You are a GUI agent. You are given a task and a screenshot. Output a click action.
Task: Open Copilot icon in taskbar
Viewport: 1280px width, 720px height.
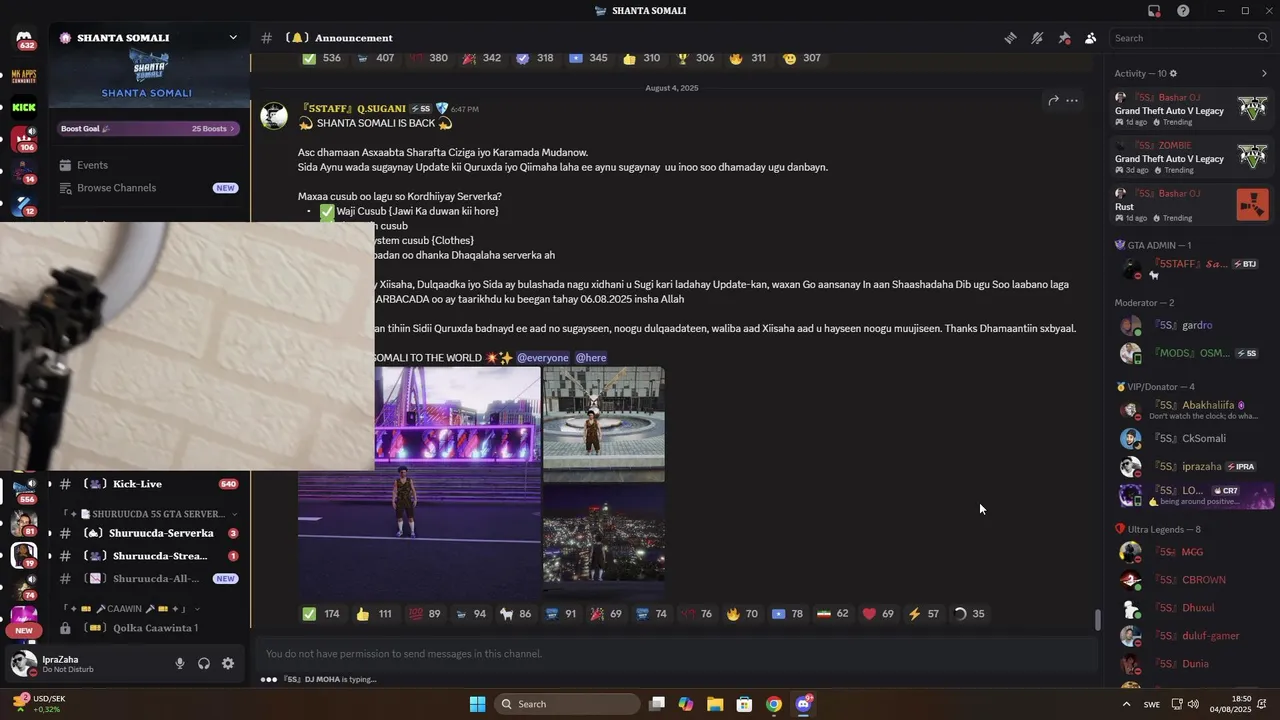(x=686, y=704)
